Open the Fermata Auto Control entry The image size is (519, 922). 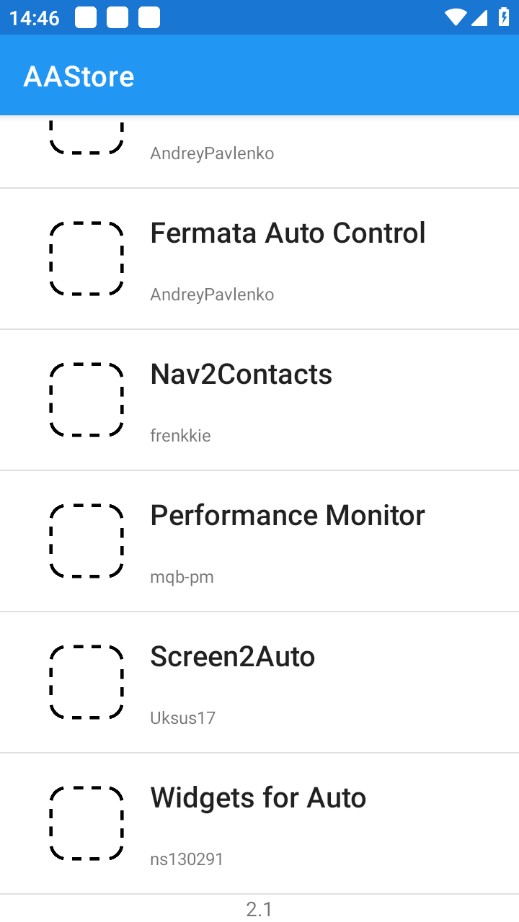coord(259,259)
